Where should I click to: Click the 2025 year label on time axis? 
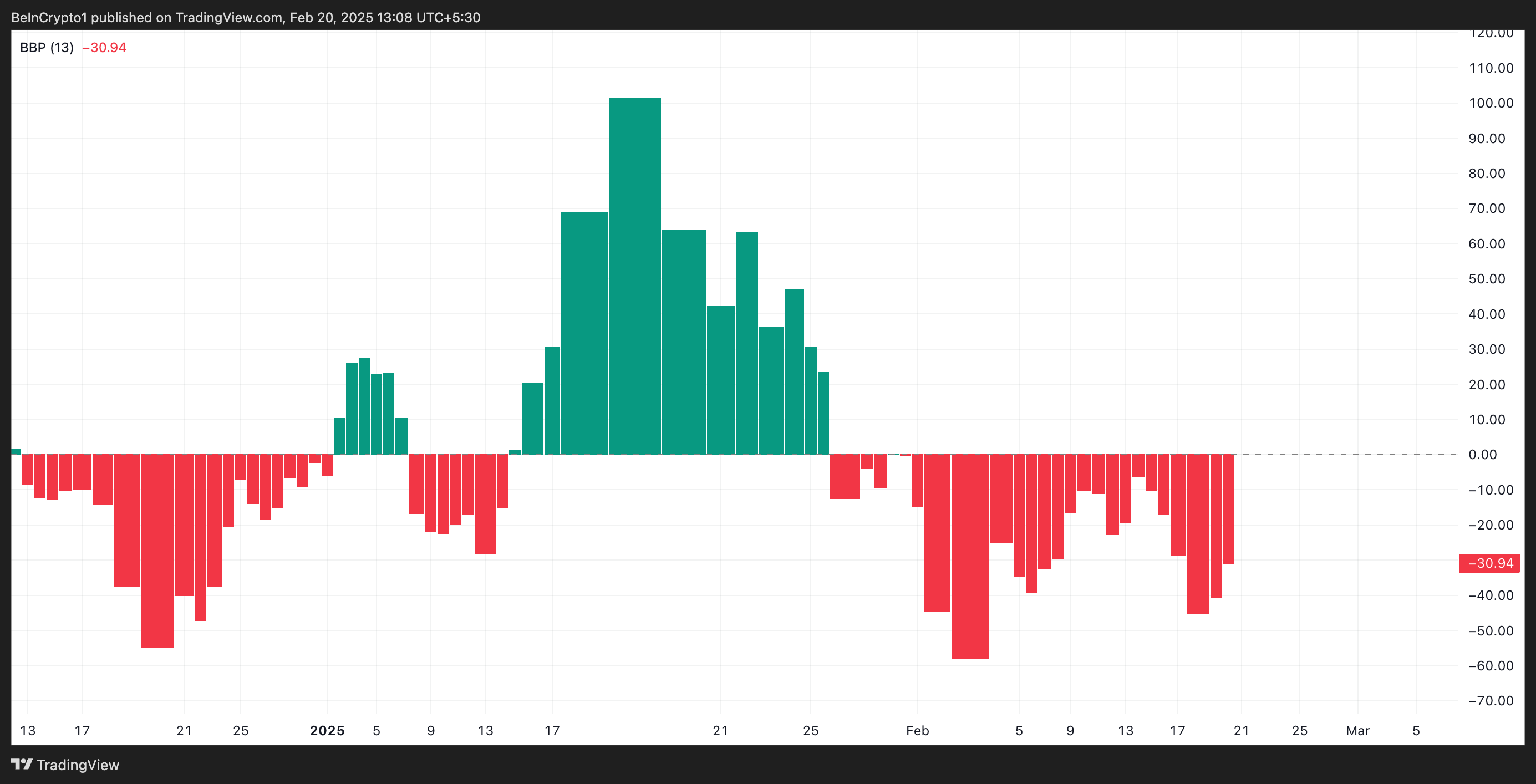[327, 730]
